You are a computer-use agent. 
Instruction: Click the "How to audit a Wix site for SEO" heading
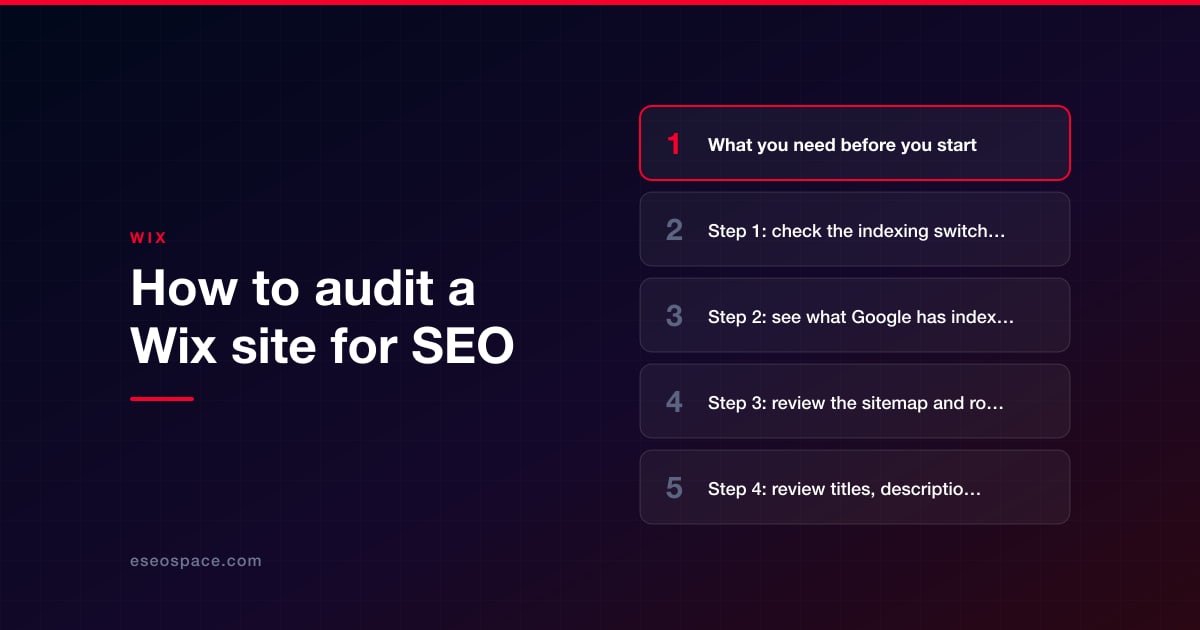[x=322, y=318]
